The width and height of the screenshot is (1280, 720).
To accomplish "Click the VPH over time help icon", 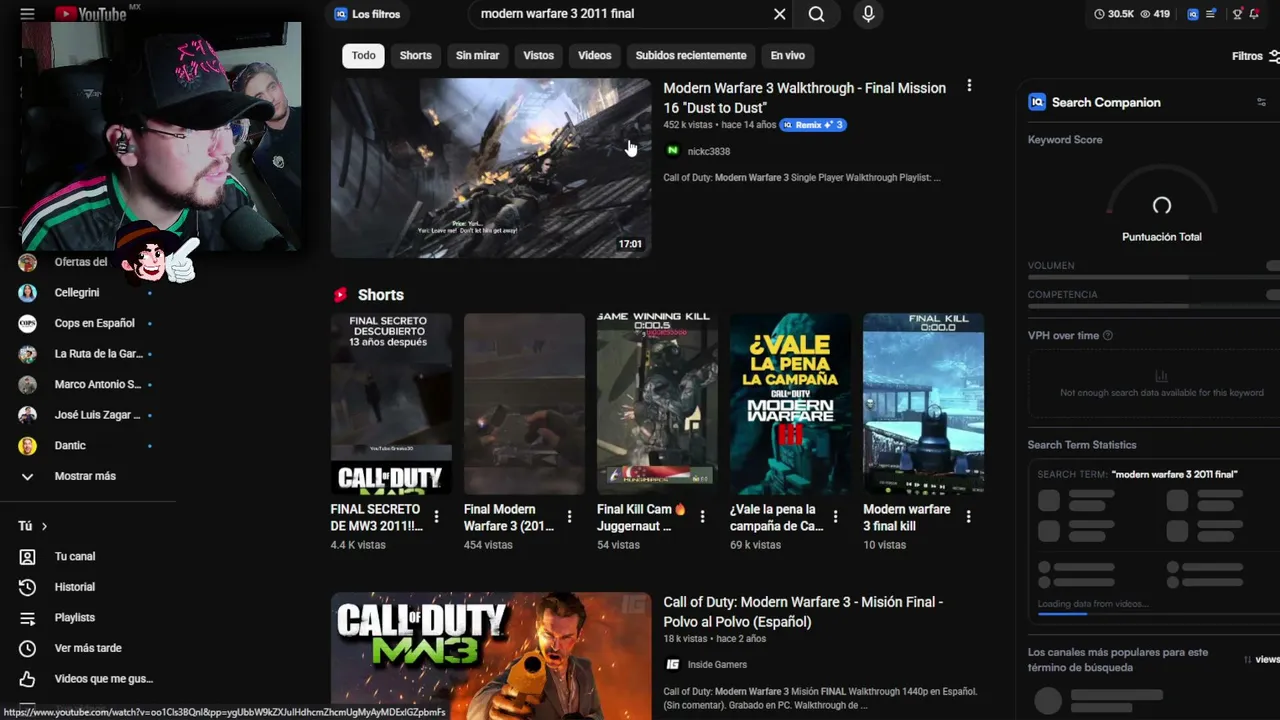I will [1107, 336].
